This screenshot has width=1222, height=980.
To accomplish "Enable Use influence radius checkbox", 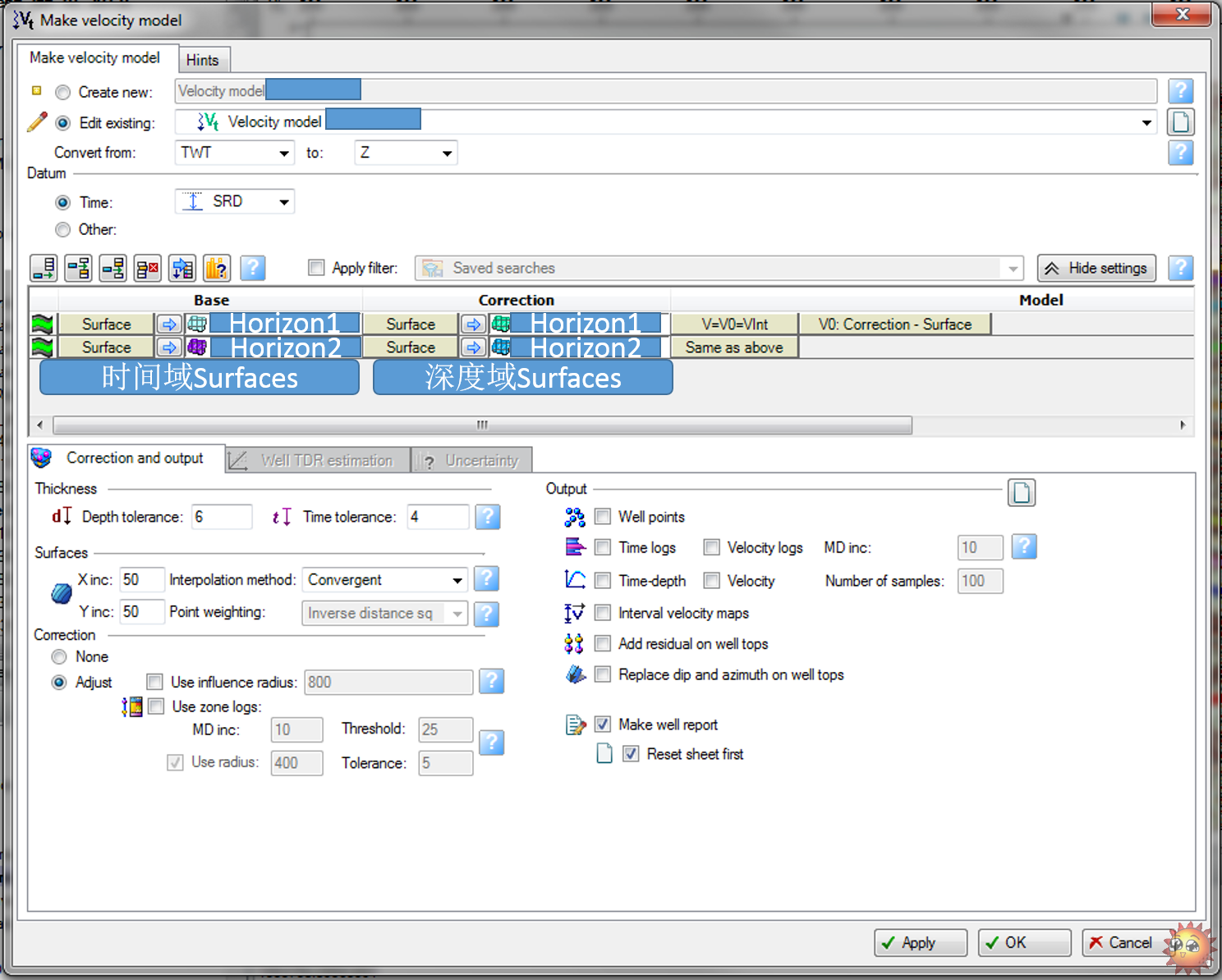I will tap(154, 682).
